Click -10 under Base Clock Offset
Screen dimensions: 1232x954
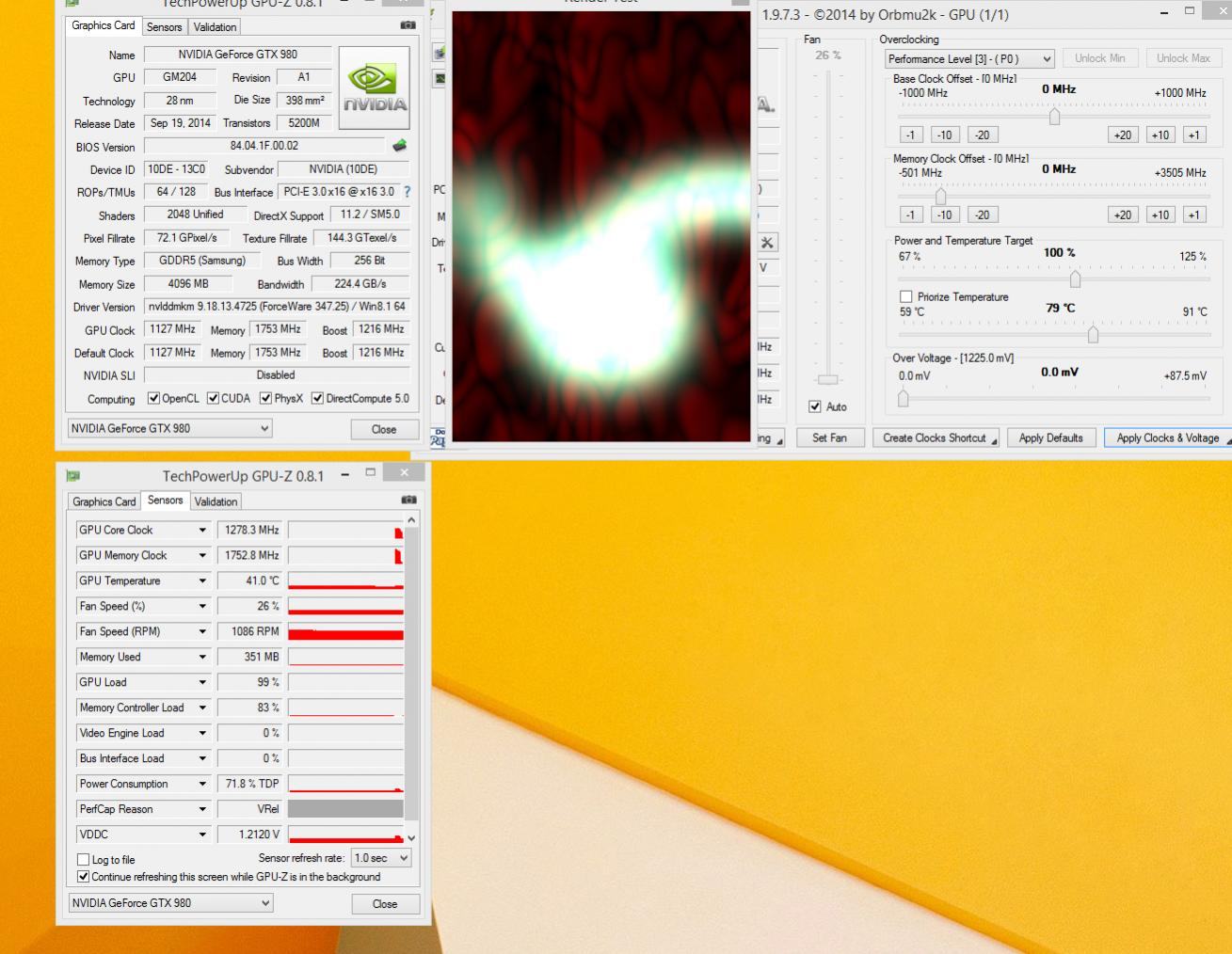945,135
